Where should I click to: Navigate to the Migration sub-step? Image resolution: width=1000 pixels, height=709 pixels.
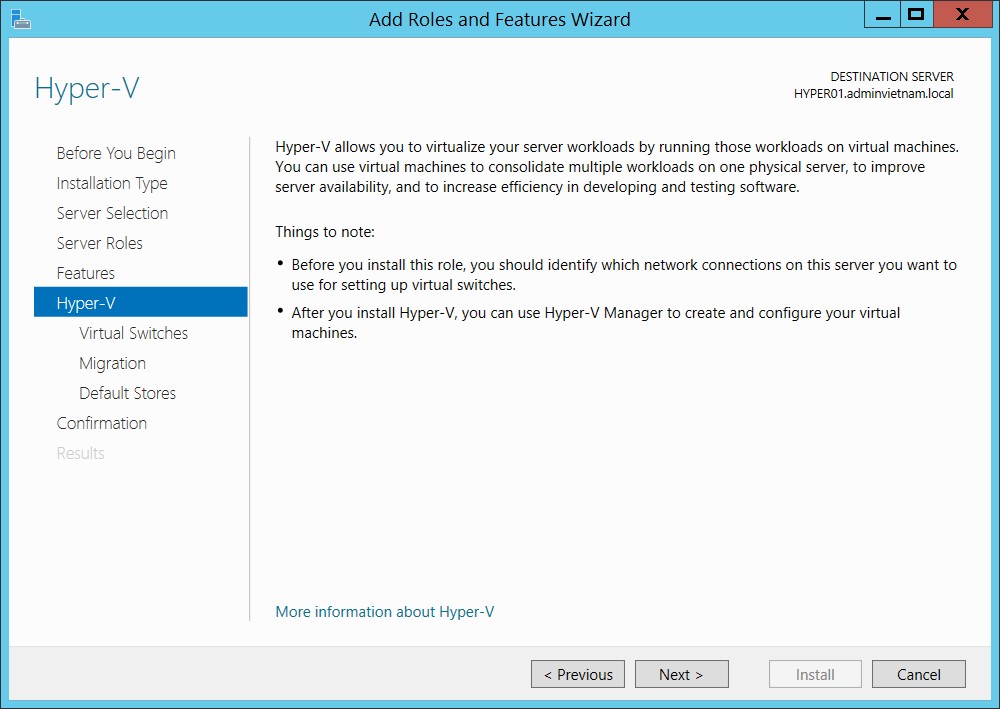click(x=113, y=363)
